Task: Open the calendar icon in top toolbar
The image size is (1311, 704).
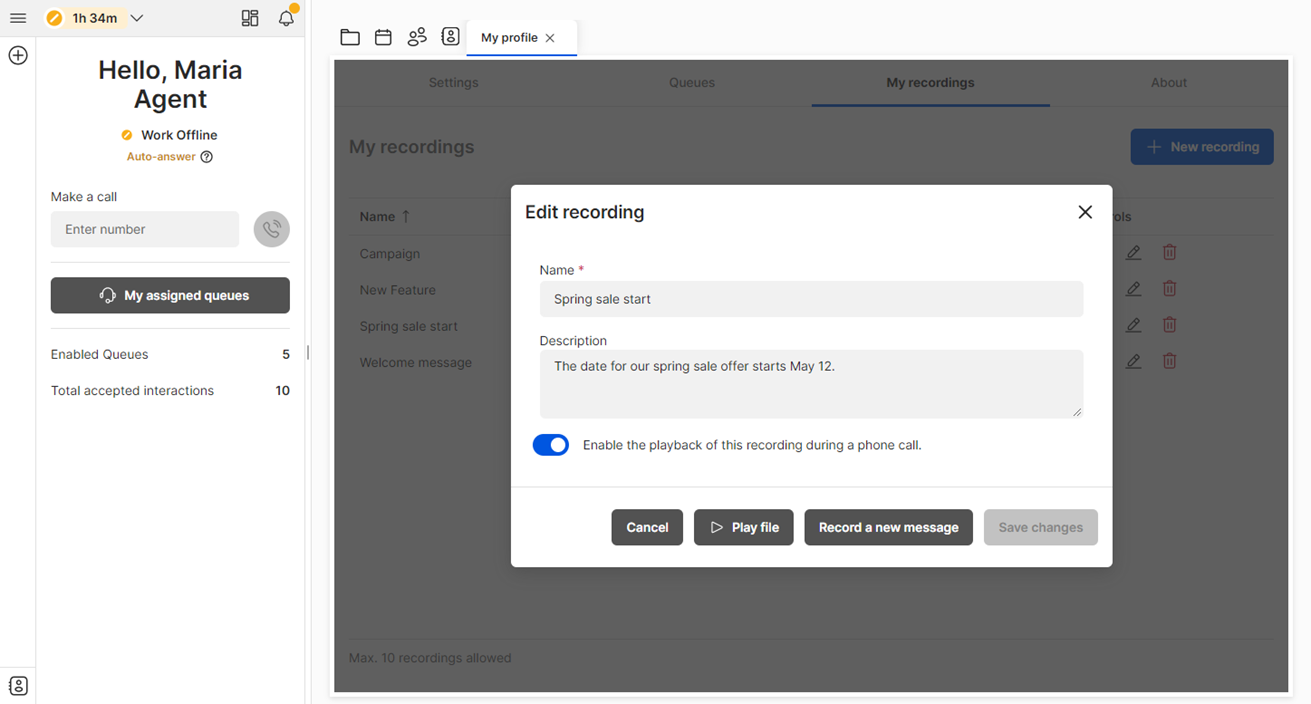Action: [x=383, y=37]
